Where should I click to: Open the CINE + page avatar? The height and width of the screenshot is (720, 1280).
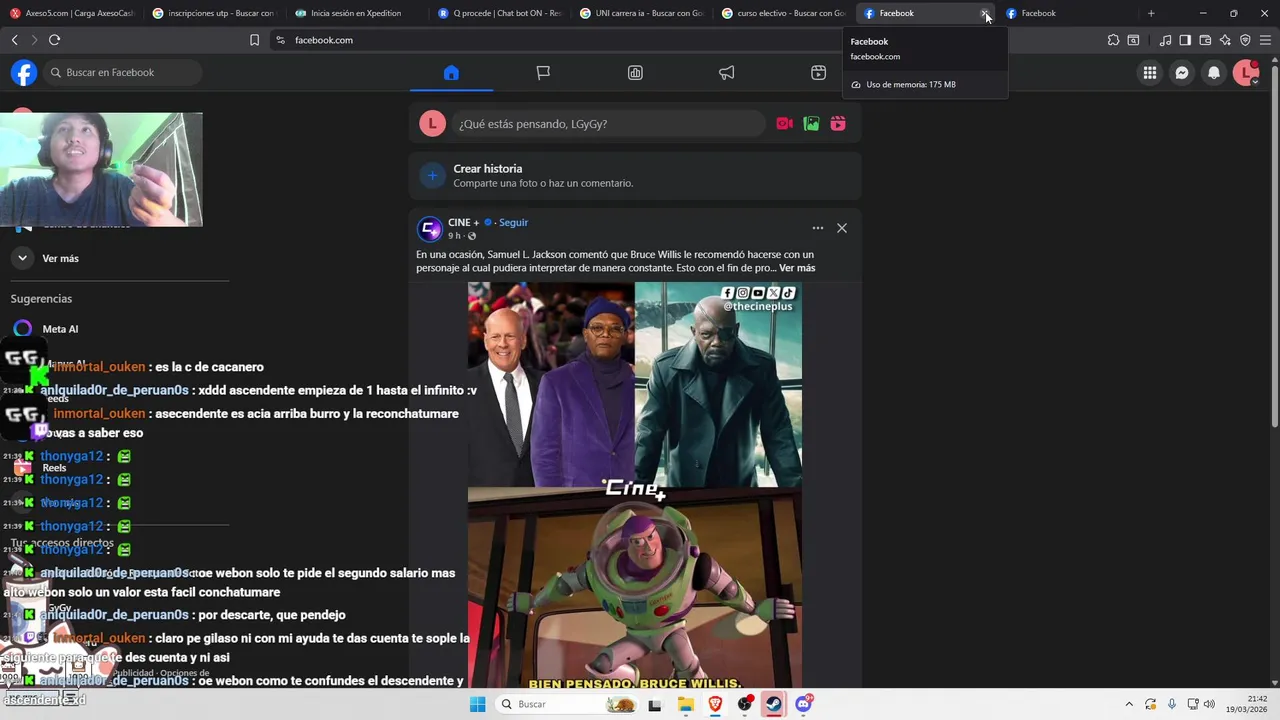click(430, 229)
